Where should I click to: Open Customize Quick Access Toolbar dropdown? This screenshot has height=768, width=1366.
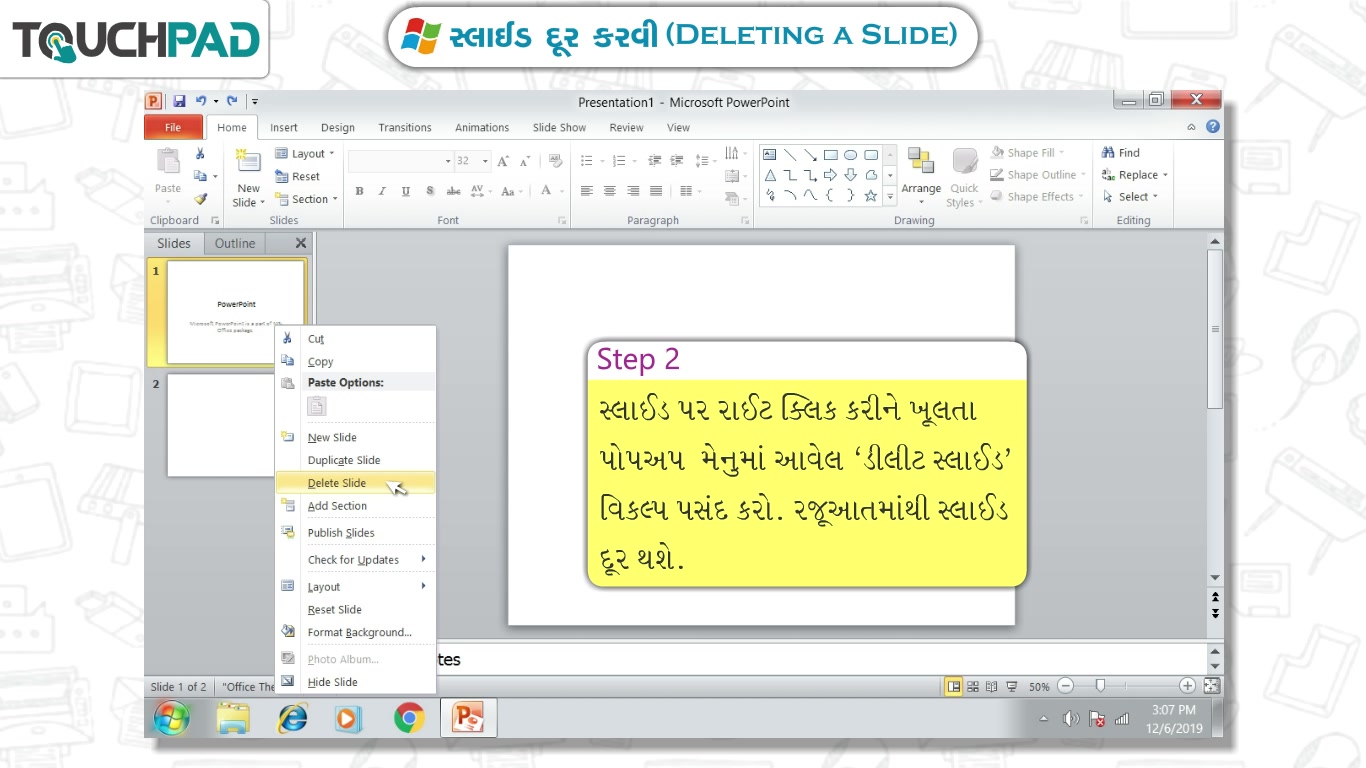click(255, 101)
